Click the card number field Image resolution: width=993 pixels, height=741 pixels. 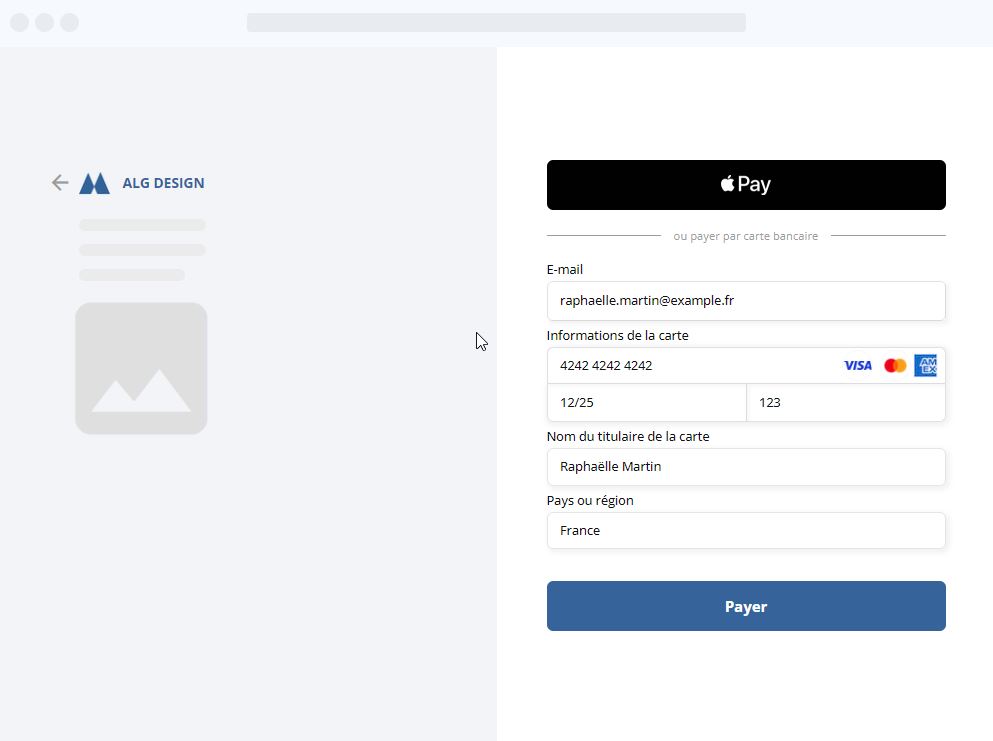tap(746, 365)
